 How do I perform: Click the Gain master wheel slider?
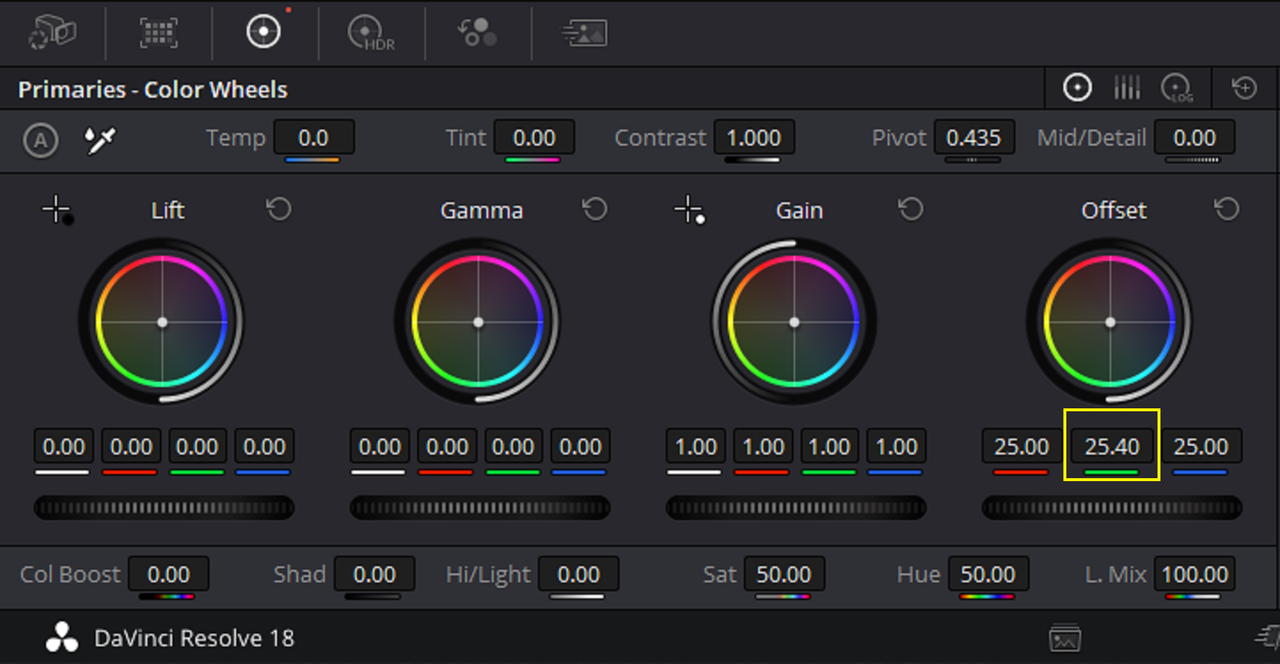click(x=796, y=508)
